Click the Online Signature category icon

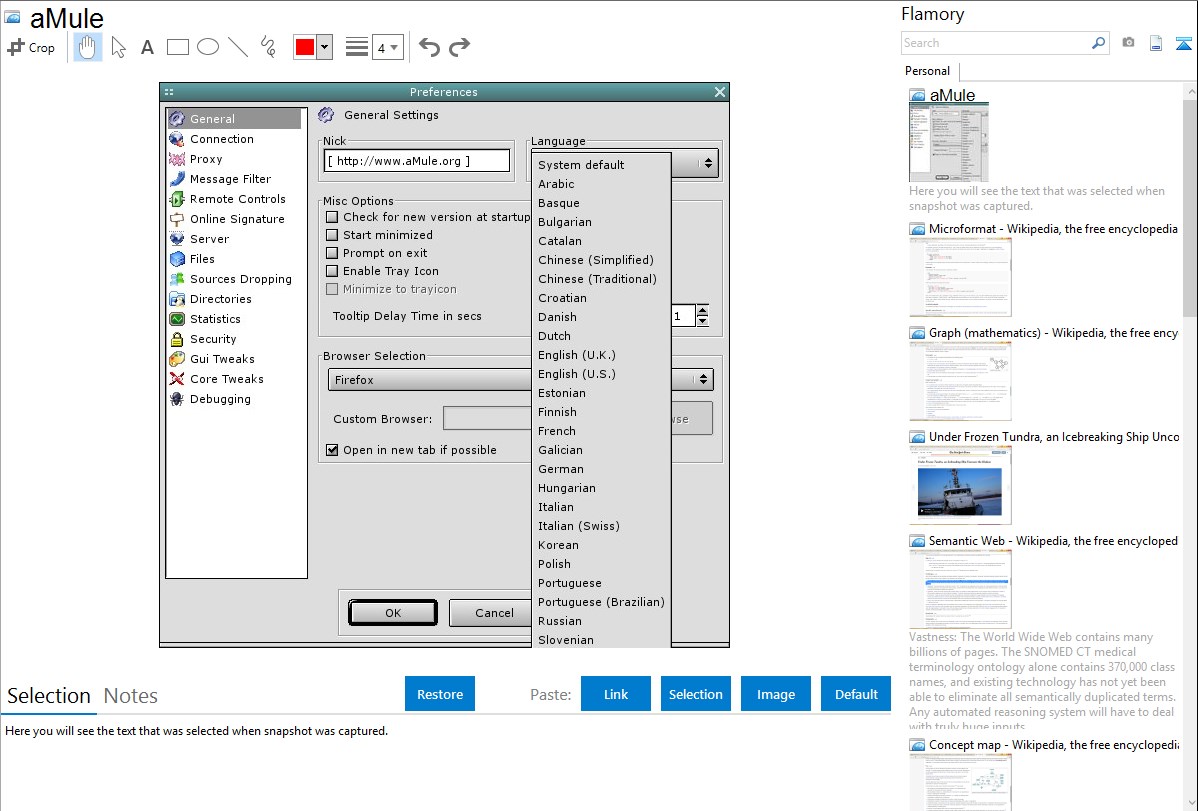[x=176, y=219]
